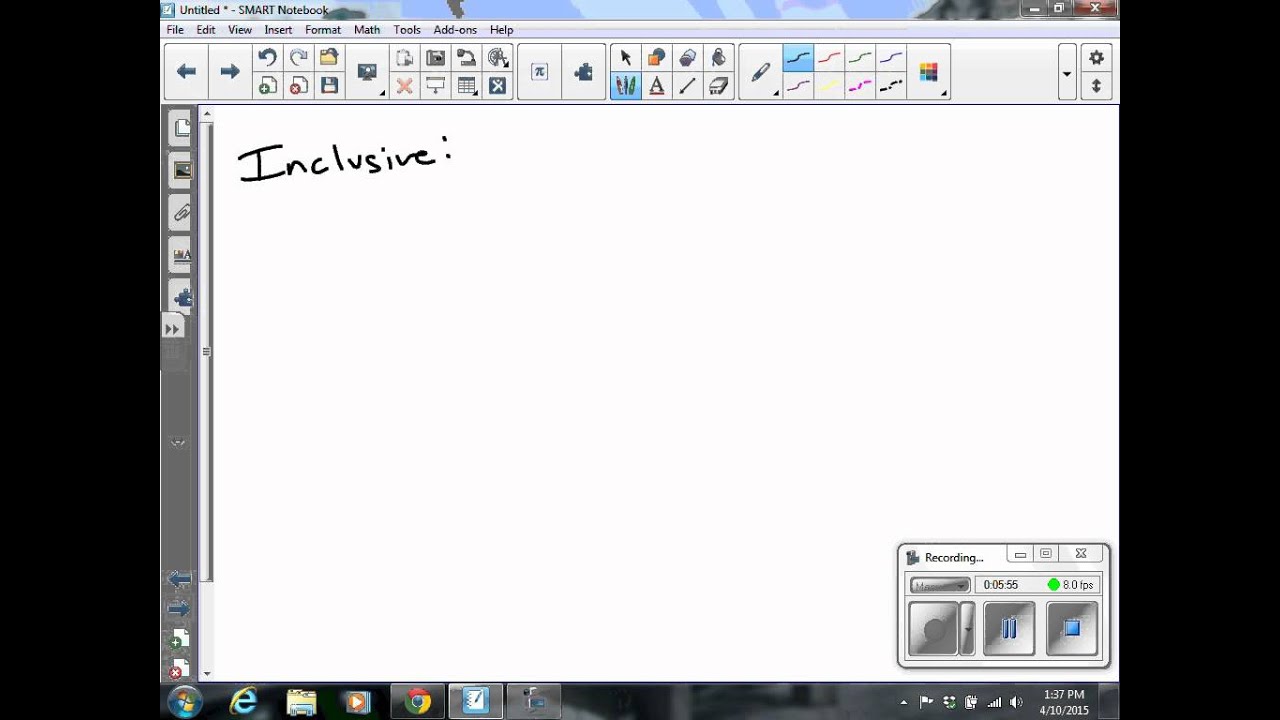The height and width of the screenshot is (720, 1280).
Task: Choose the Select arrow tool
Action: click(626, 58)
